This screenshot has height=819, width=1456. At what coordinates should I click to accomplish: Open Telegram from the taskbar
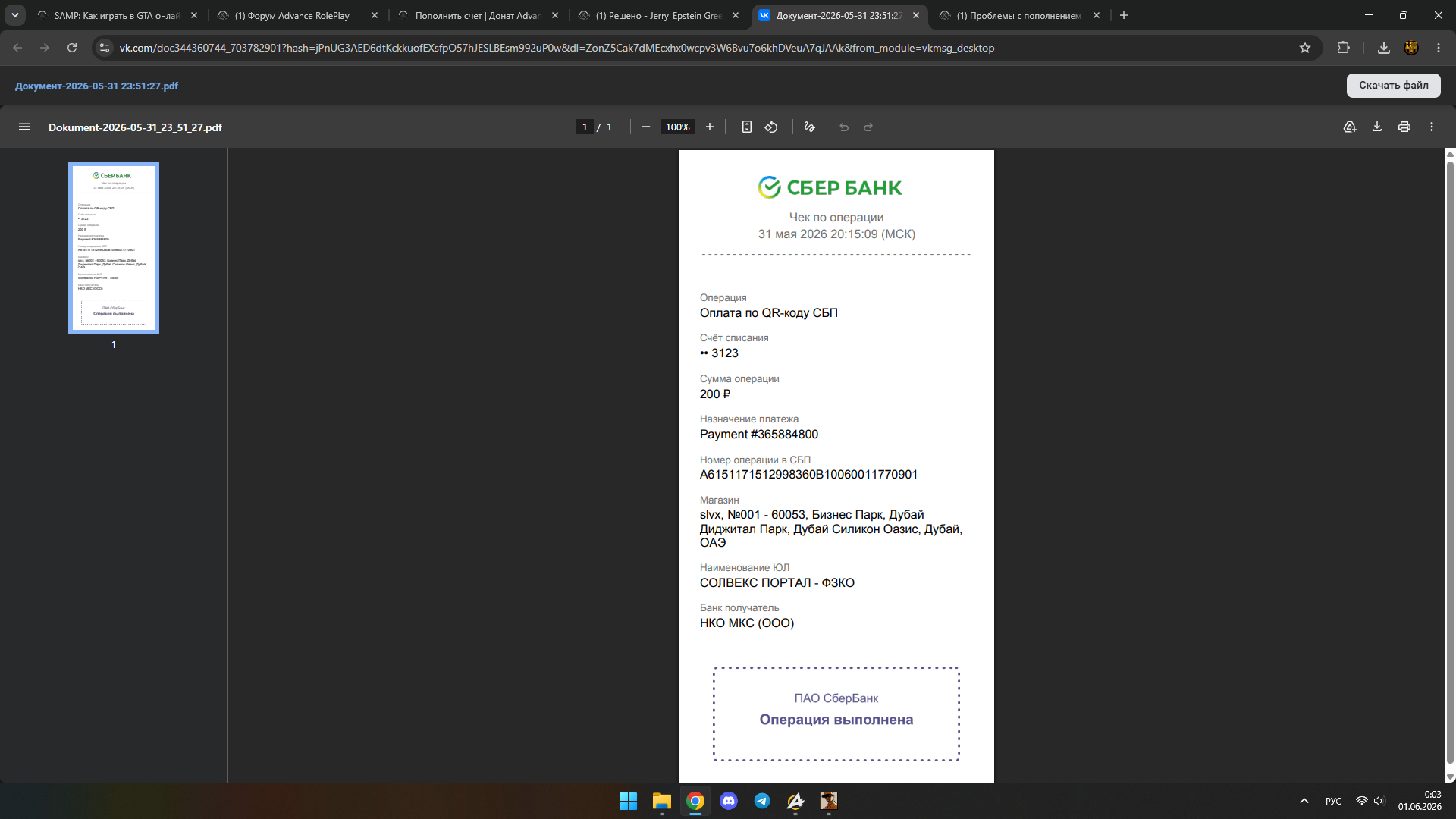[x=762, y=801]
